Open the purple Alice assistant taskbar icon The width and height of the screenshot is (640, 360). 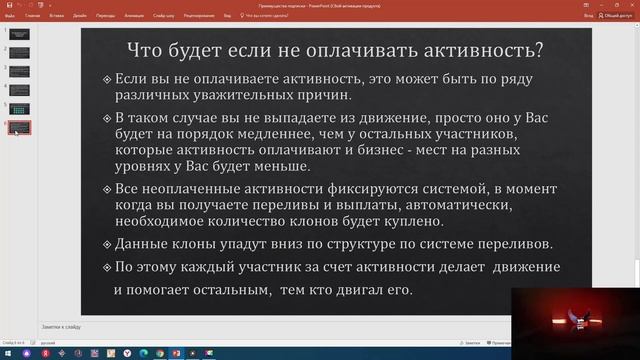pyautogui.click(x=27, y=353)
